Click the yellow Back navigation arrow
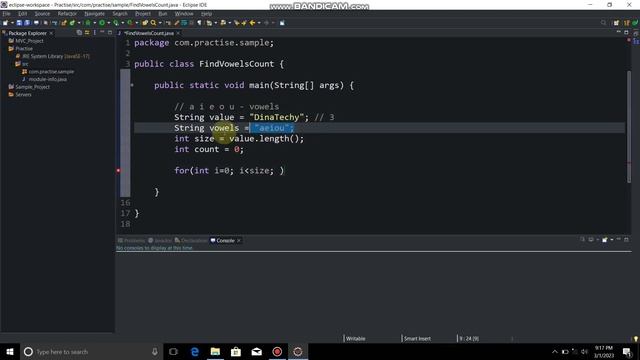The image size is (640, 360). pyautogui.click(x=252, y=23)
